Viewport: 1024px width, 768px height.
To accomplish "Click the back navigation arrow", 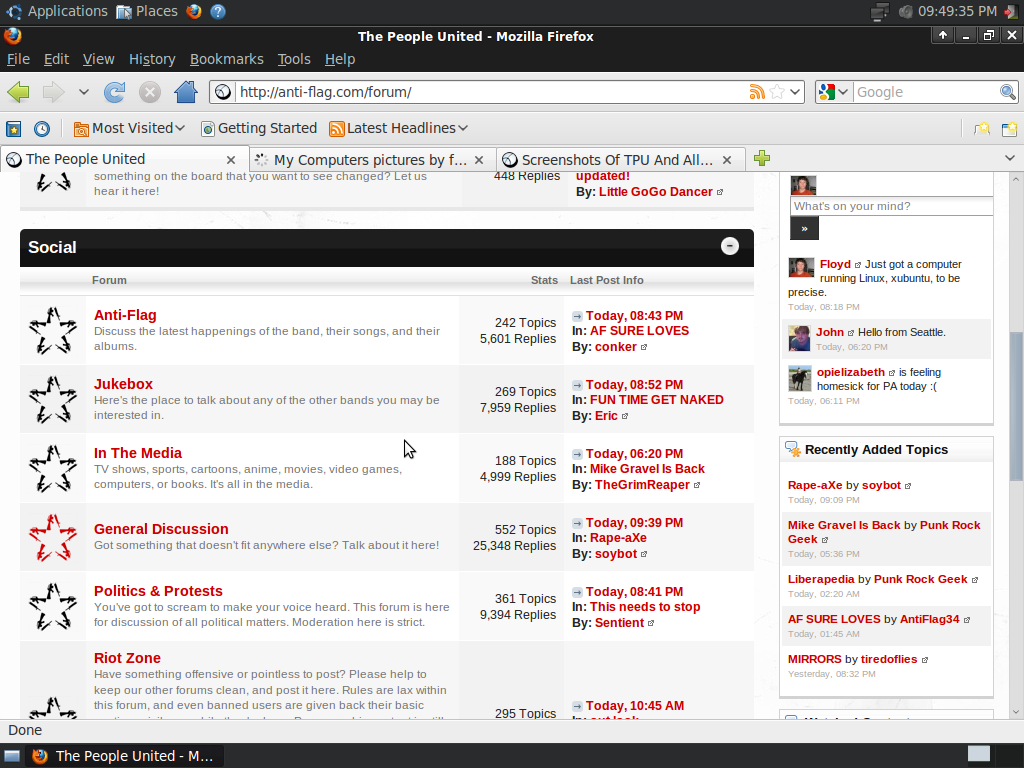I will (19, 92).
